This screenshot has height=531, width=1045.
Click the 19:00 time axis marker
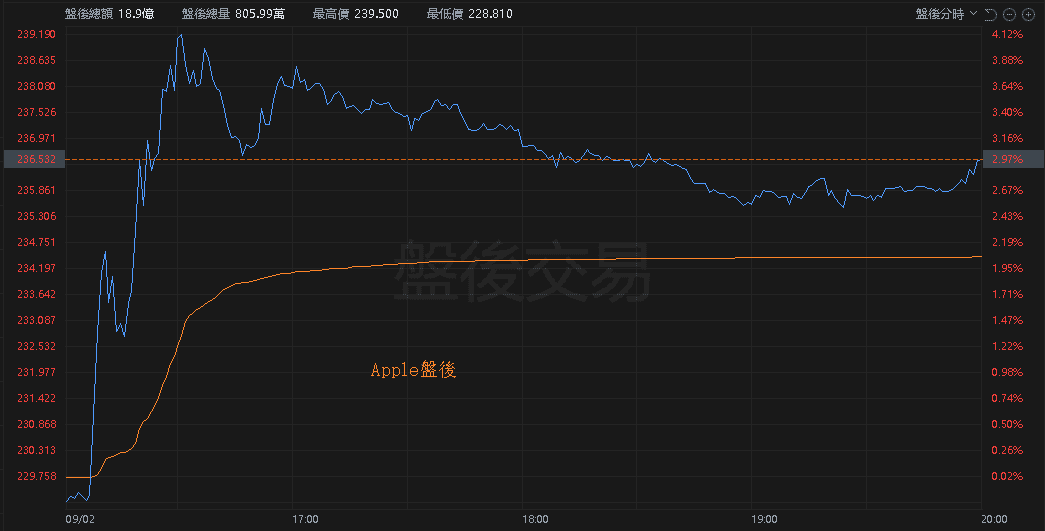(x=764, y=519)
